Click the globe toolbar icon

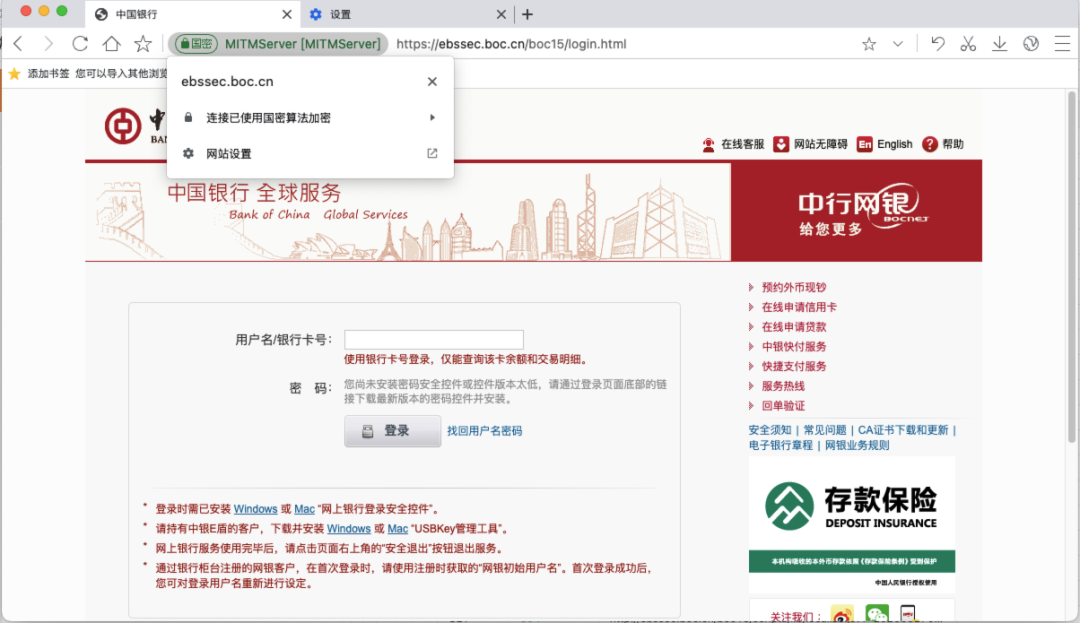(1030, 44)
